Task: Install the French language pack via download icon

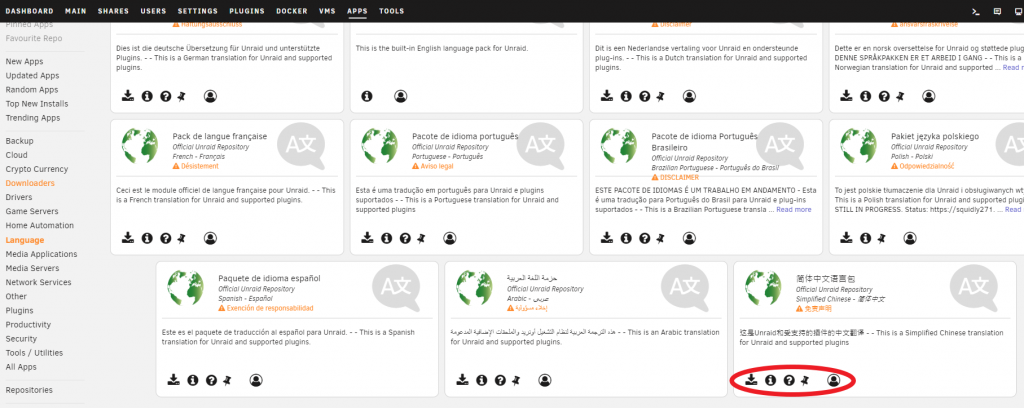Action: pyautogui.click(x=128, y=238)
